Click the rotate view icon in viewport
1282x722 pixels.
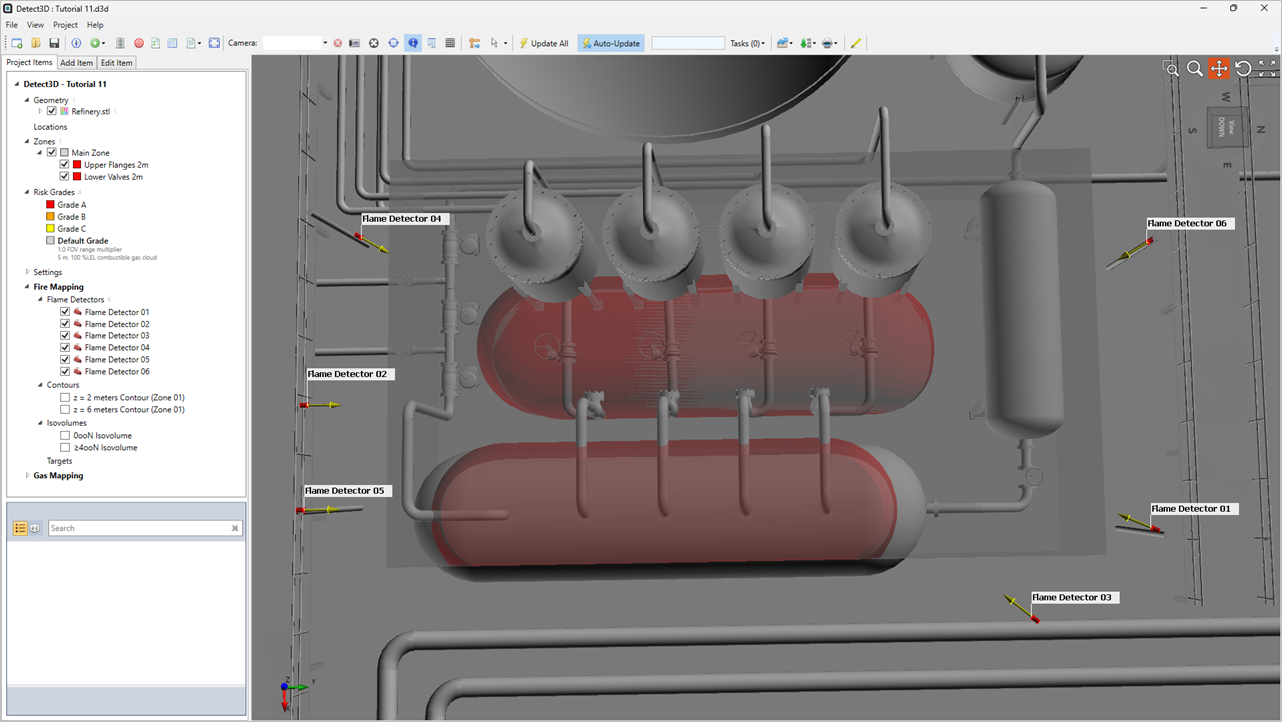[1243, 68]
